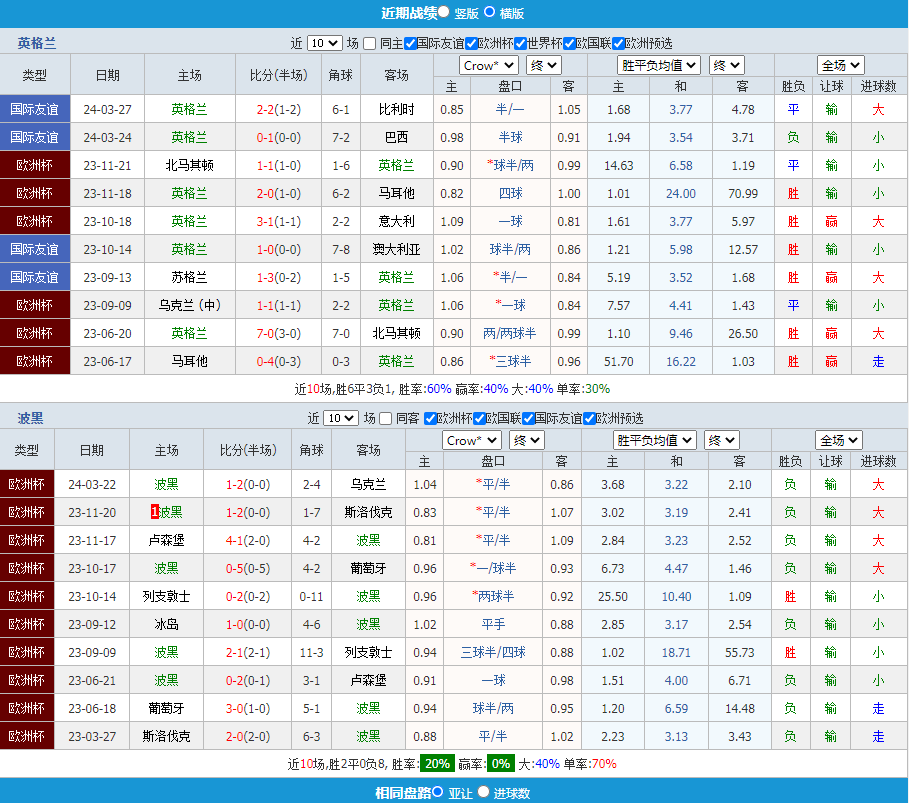
Task: Open the match count dropdown for 英格兰
Action: coord(324,43)
